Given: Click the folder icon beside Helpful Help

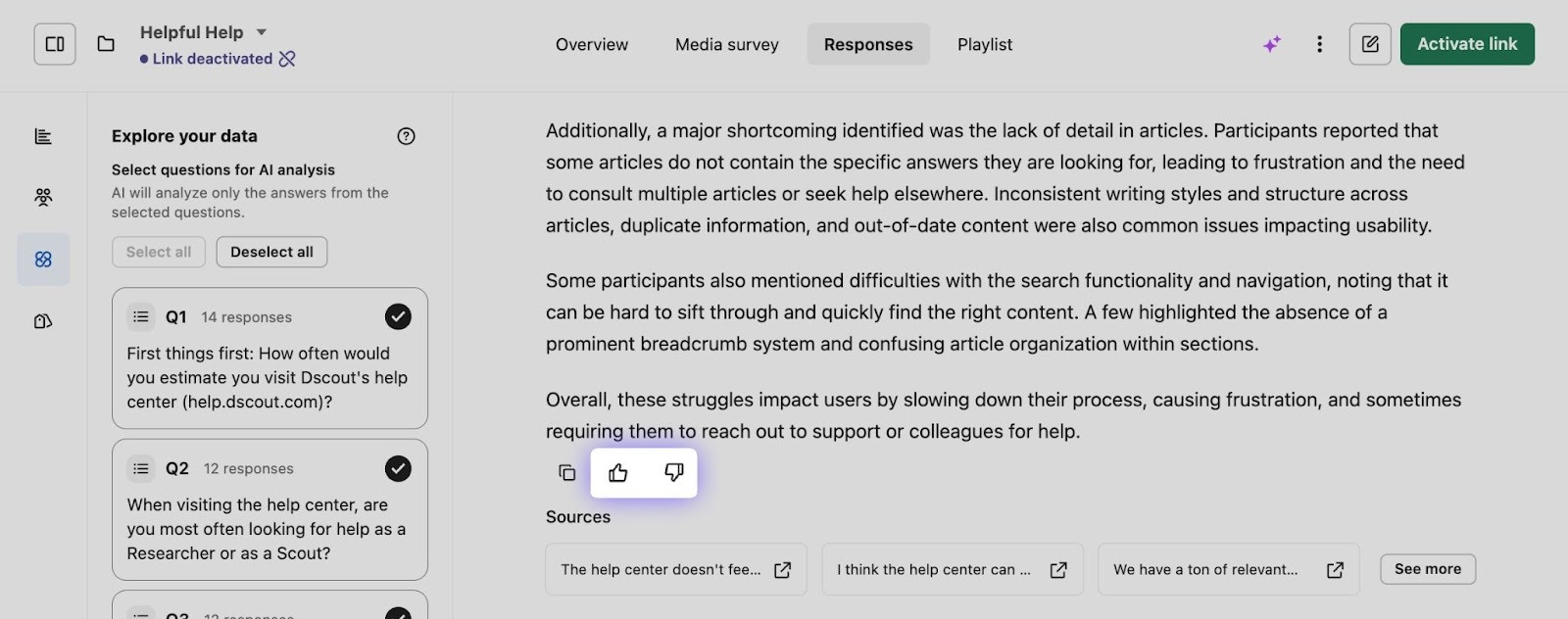Looking at the screenshot, I should tap(106, 44).
